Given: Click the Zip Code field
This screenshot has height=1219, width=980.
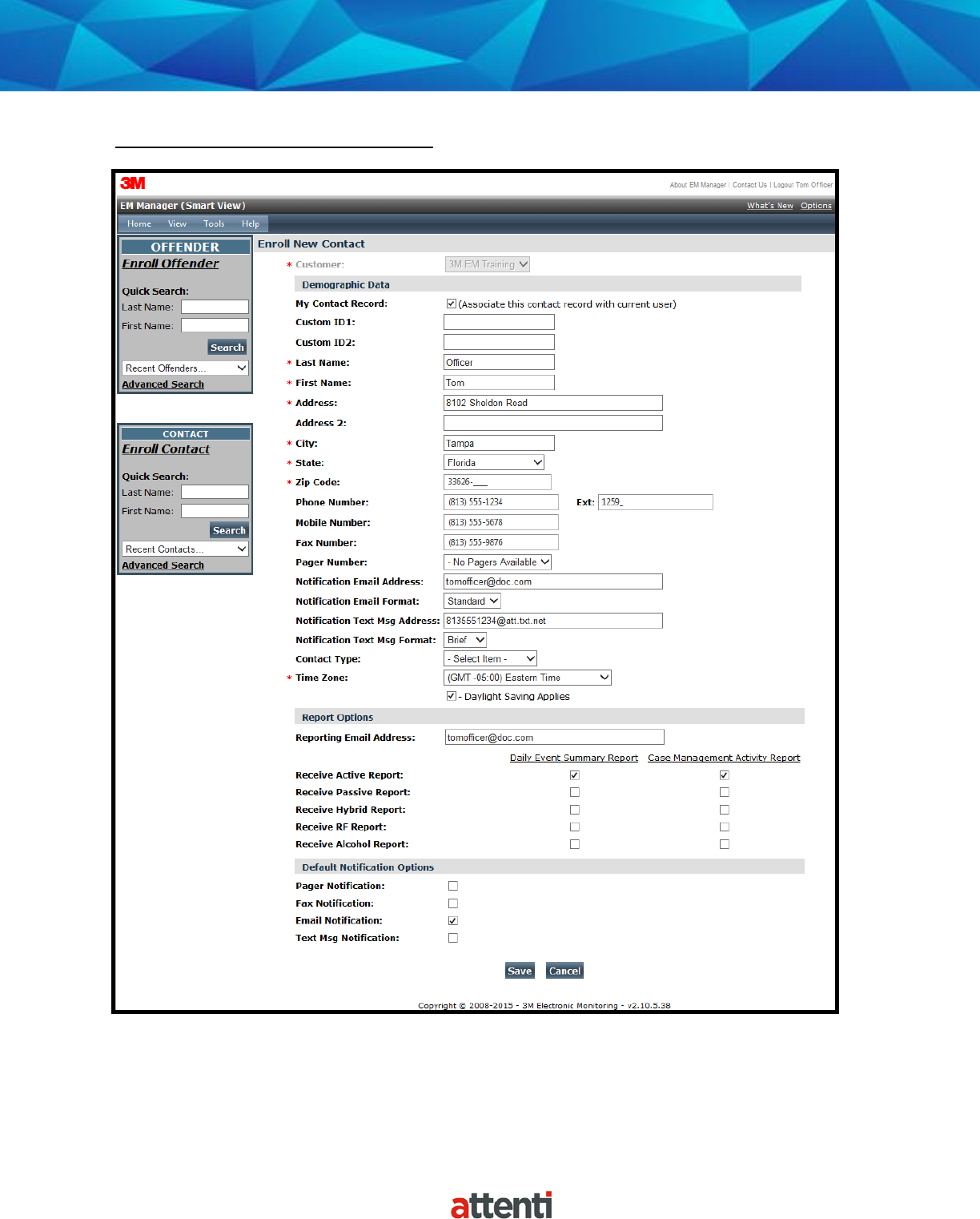Looking at the screenshot, I should pyautogui.click(x=497, y=482).
